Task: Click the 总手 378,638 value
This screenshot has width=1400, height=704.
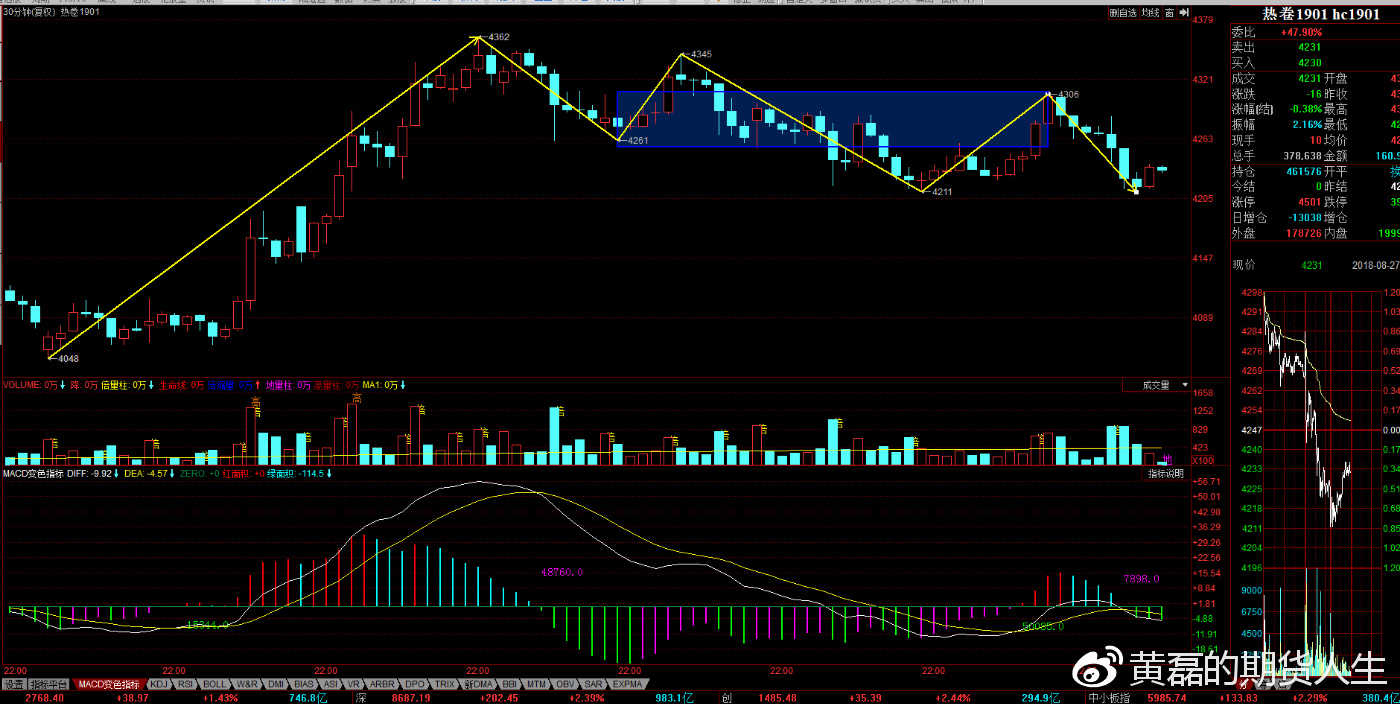Action: click(1302, 156)
